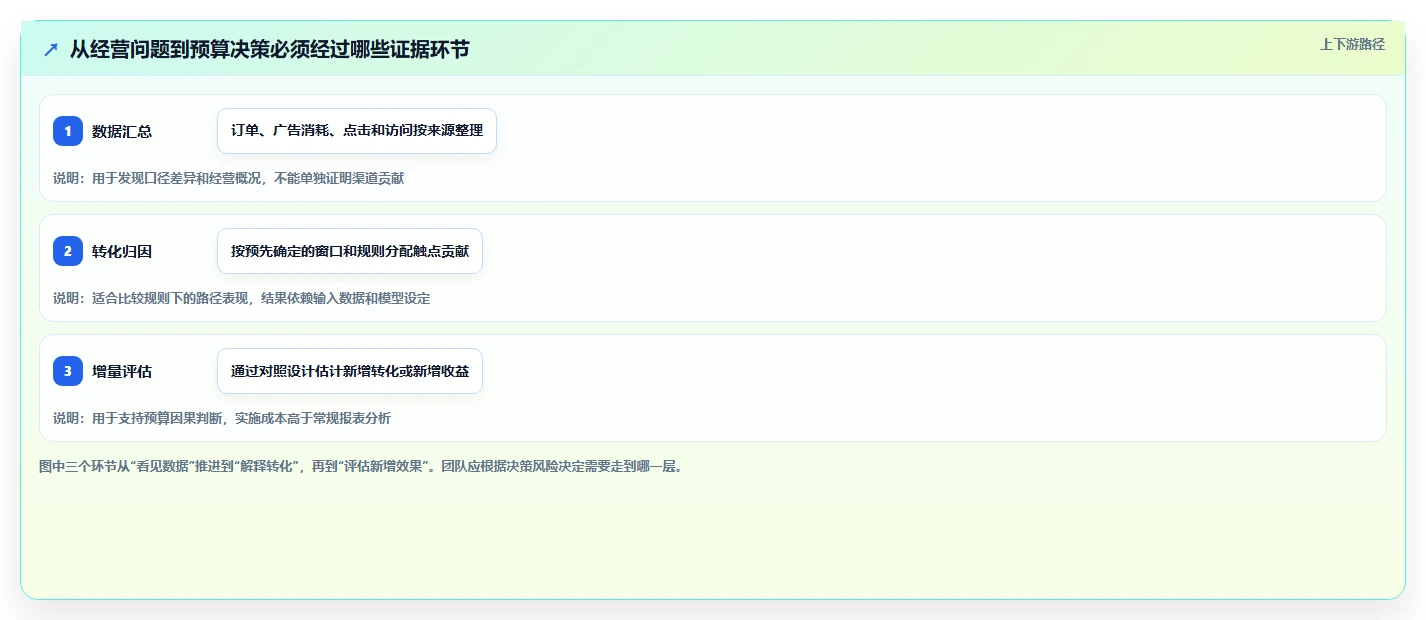Click the 数据汇总 step title
Viewport: 1426px width, 620px height.
[x=122, y=131]
